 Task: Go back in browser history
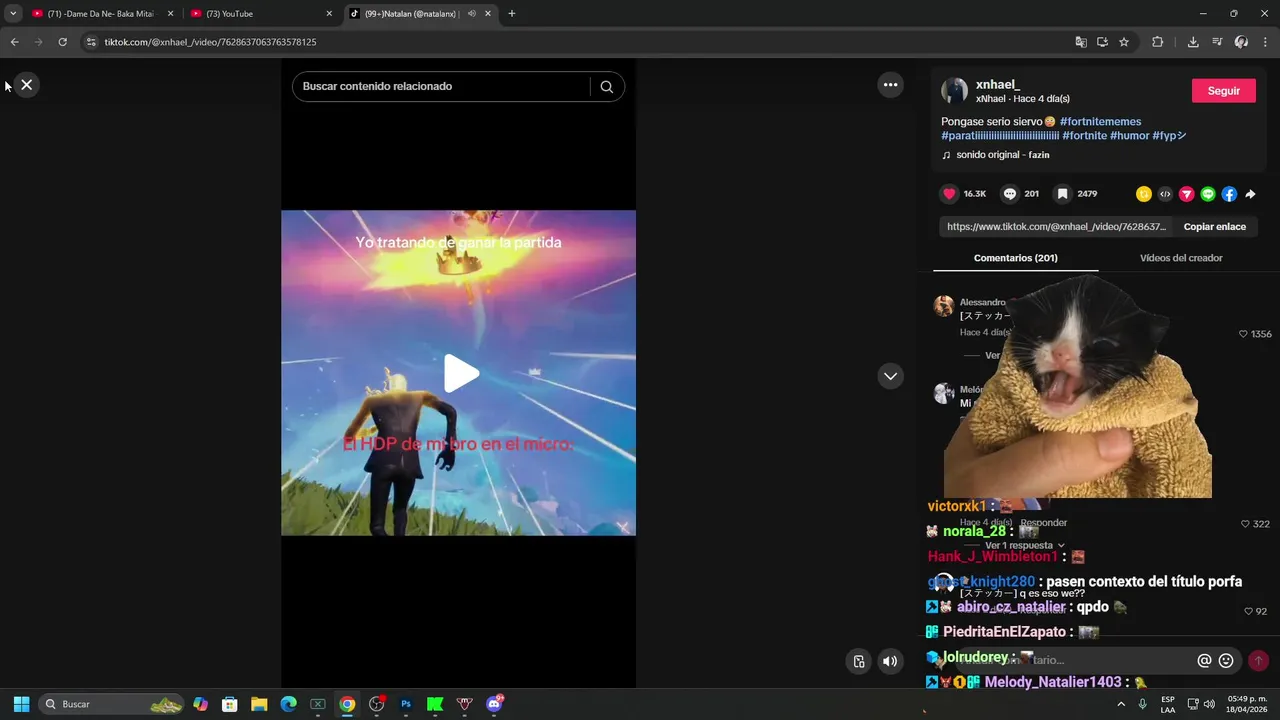[x=14, y=42]
